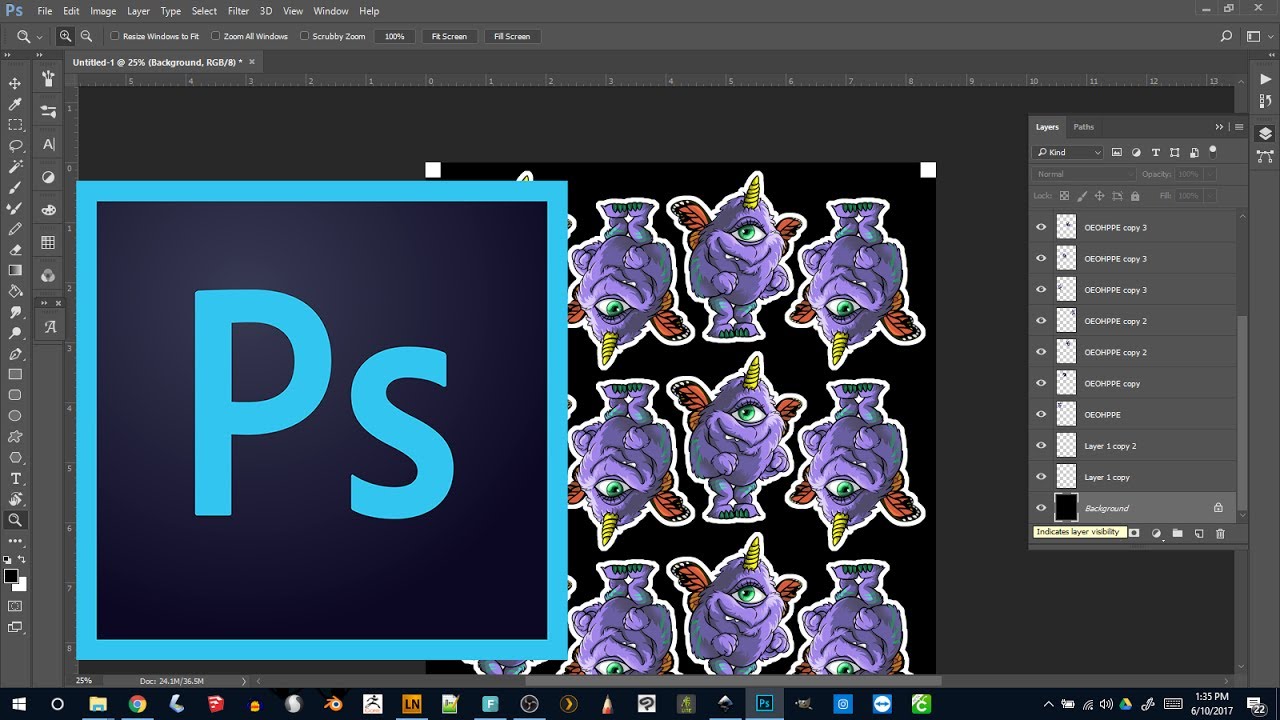Select the Rectangle shape tool
Viewport: 1280px width, 720px height.
pyautogui.click(x=15, y=374)
